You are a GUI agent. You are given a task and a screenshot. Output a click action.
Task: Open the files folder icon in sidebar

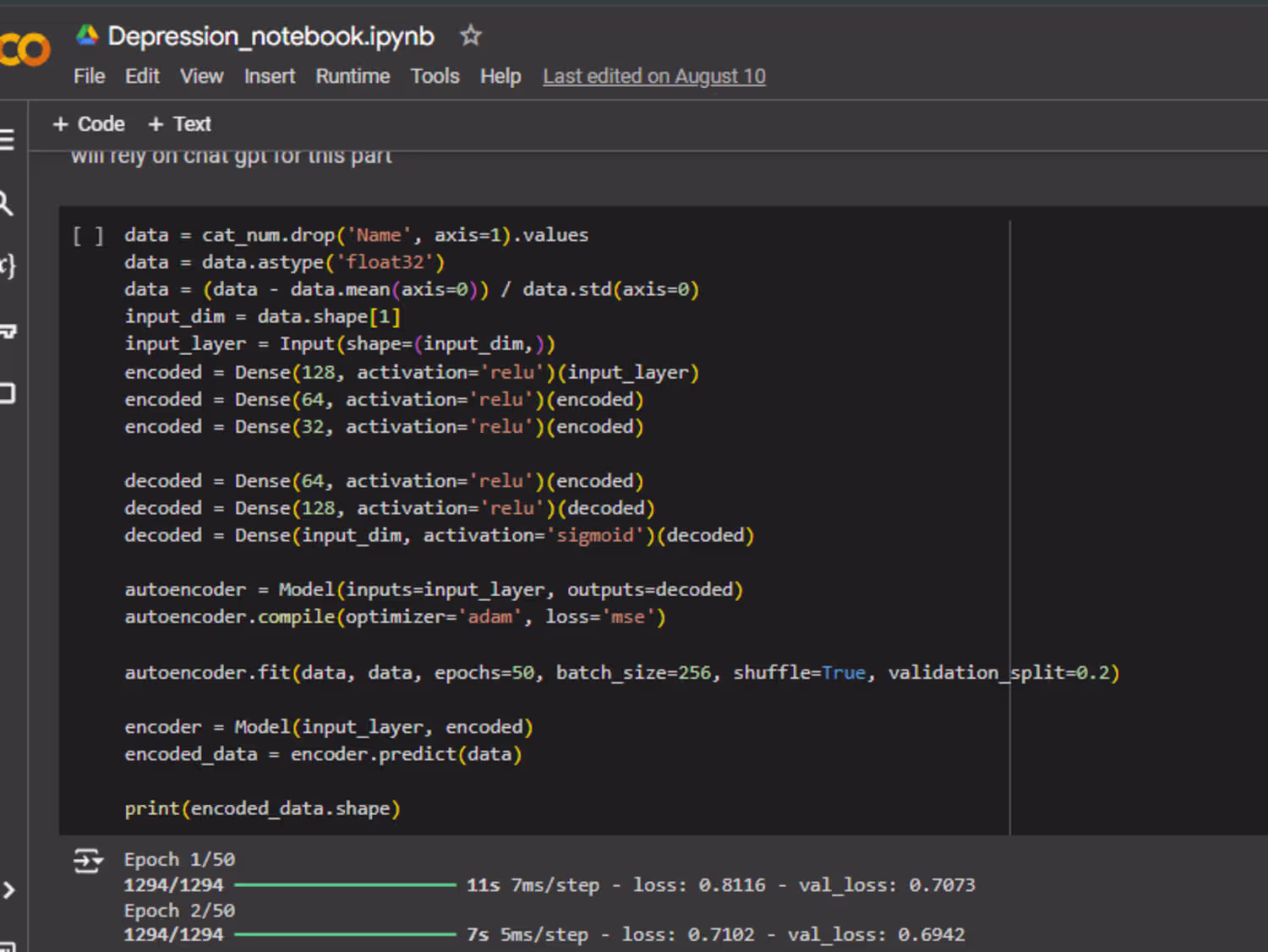[x=8, y=393]
